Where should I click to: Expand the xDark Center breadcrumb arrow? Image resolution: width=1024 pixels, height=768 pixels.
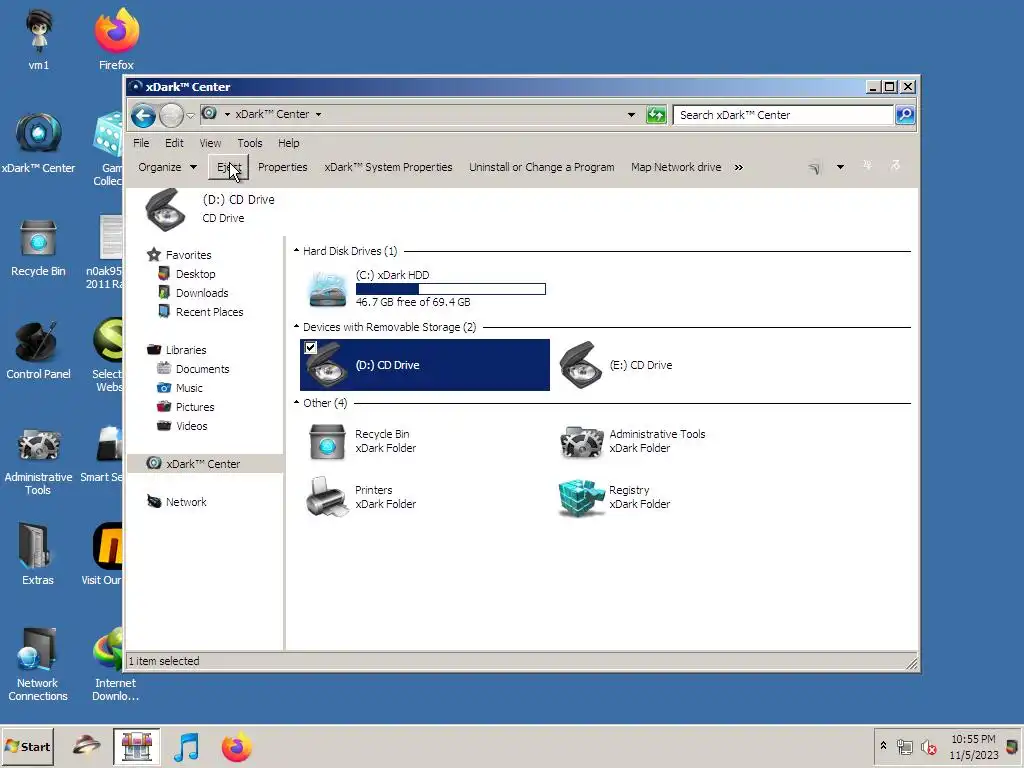point(319,114)
